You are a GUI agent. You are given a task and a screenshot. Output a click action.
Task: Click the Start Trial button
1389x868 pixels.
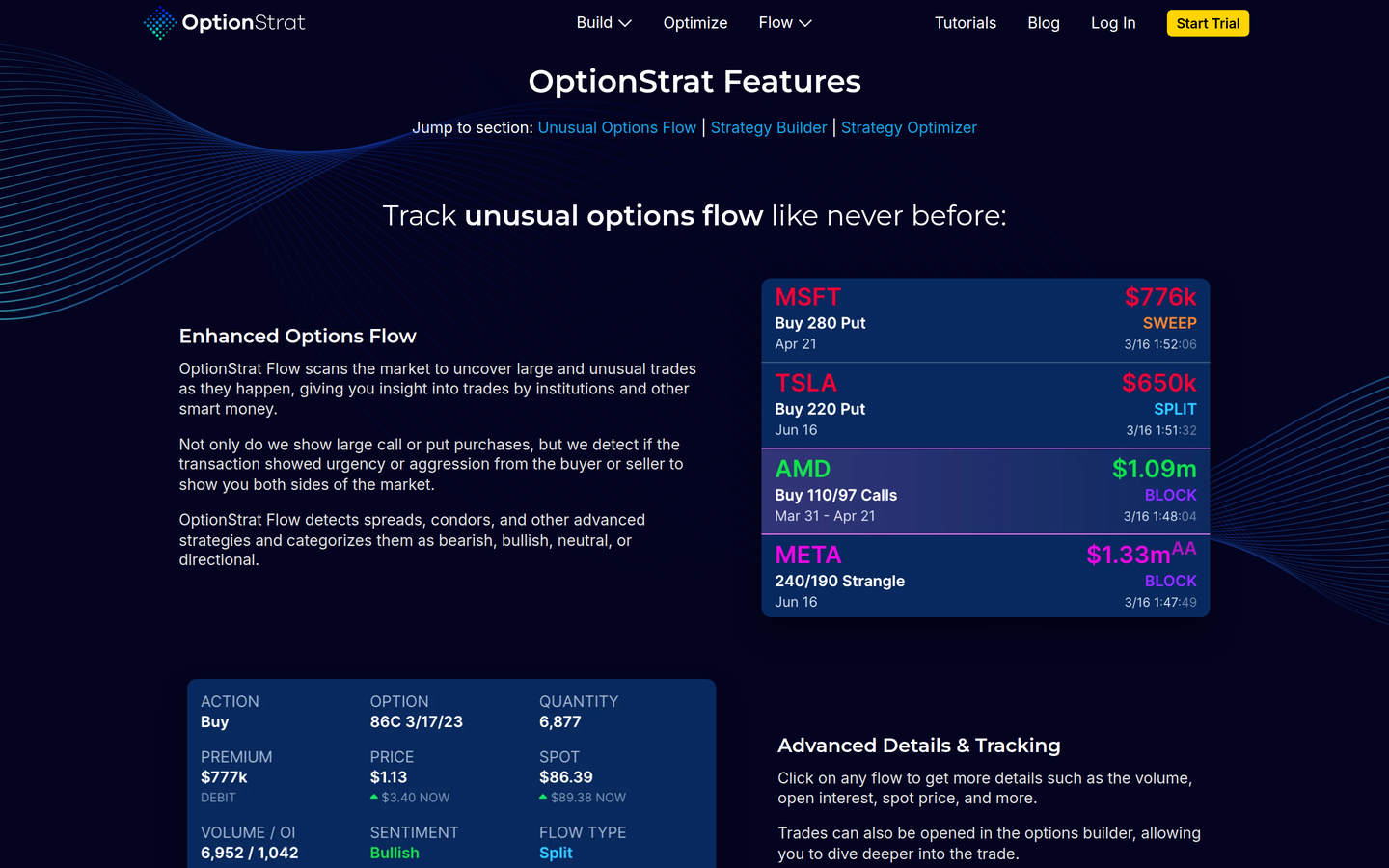pyautogui.click(x=1208, y=23)
